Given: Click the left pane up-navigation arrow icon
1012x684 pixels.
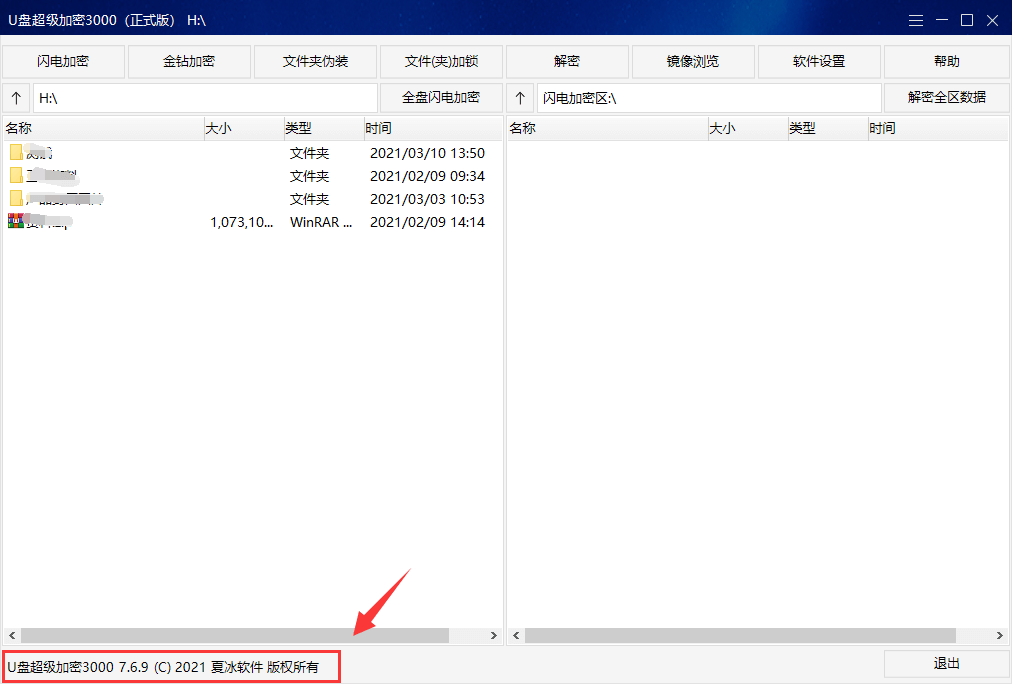Looking at the screenshot, I should [15, 97].
